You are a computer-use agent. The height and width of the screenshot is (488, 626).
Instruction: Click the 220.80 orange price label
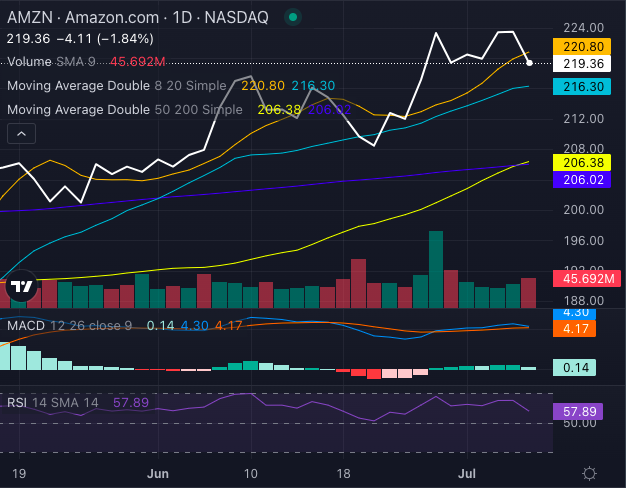[x=582, y=47]
